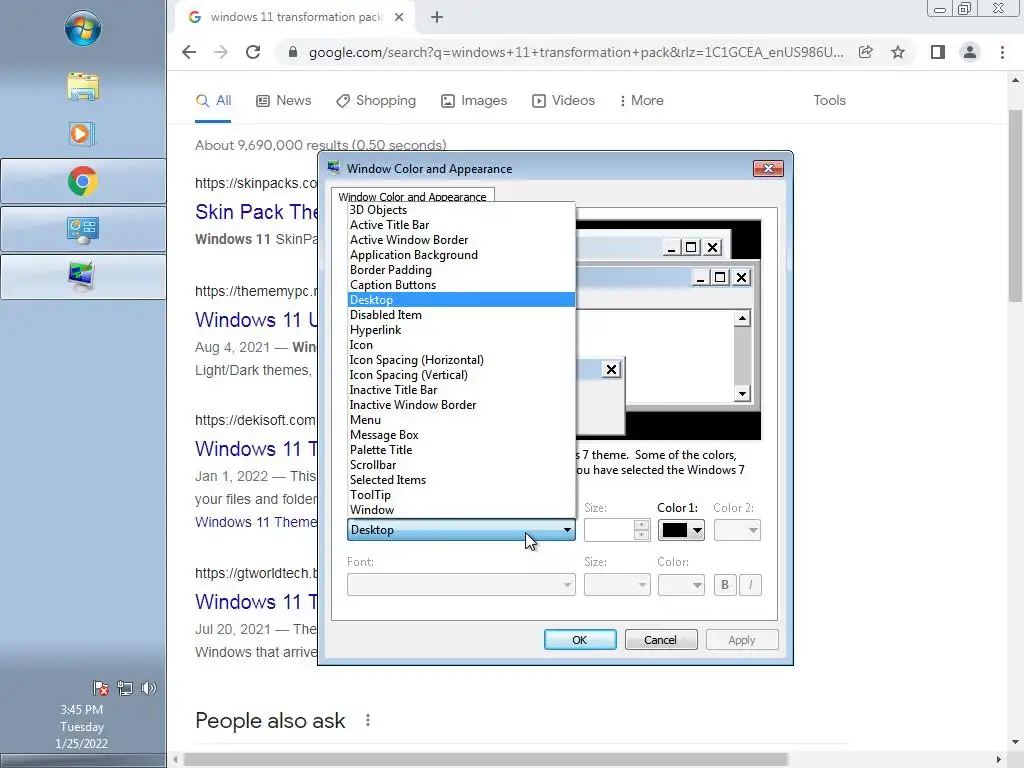The width and height of the screenshot is (1024, 768).
Task: Select Hyperlink in the item list
Action: (x=461, y=330)
